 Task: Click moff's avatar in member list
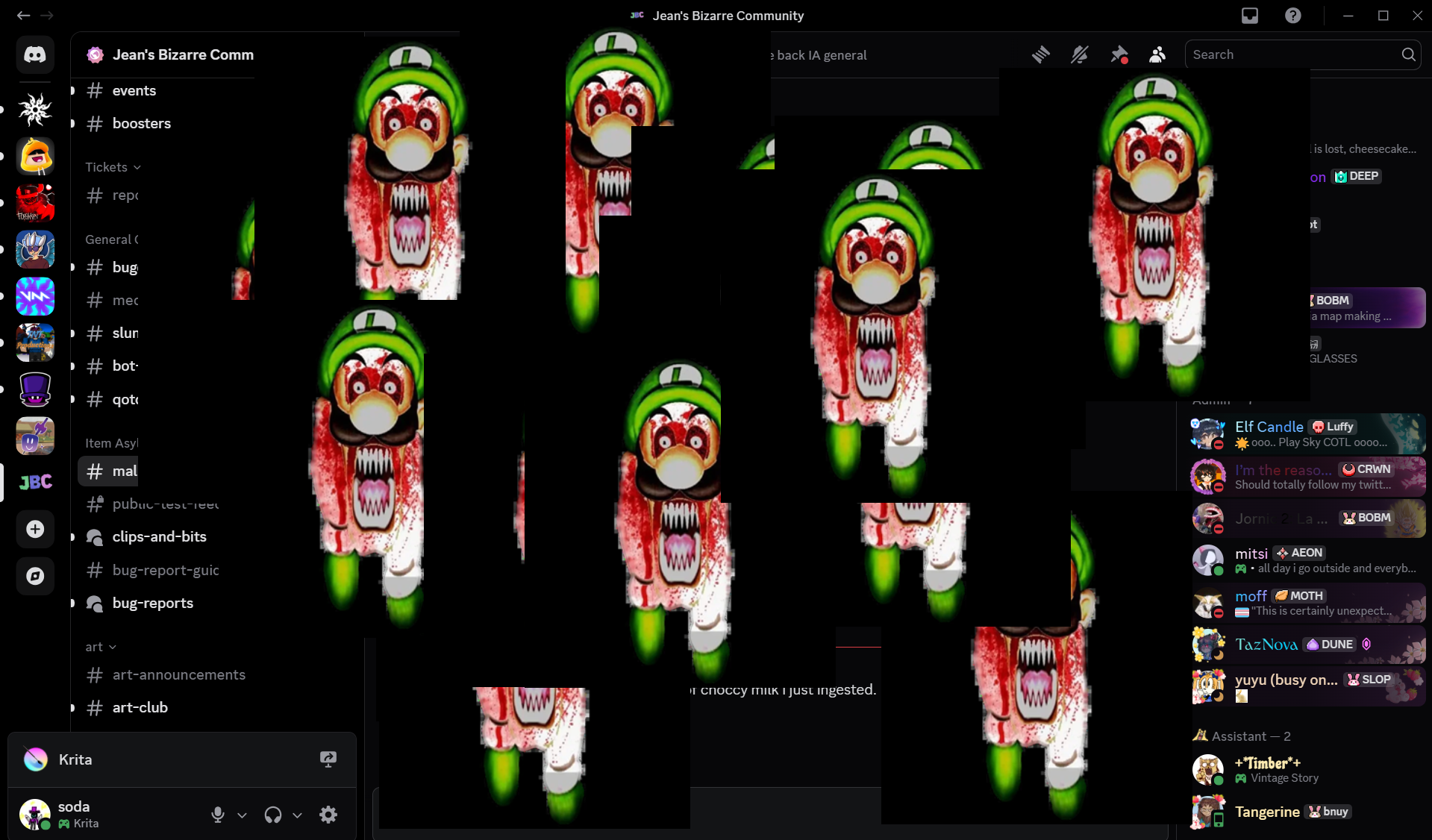point(1208,603)
